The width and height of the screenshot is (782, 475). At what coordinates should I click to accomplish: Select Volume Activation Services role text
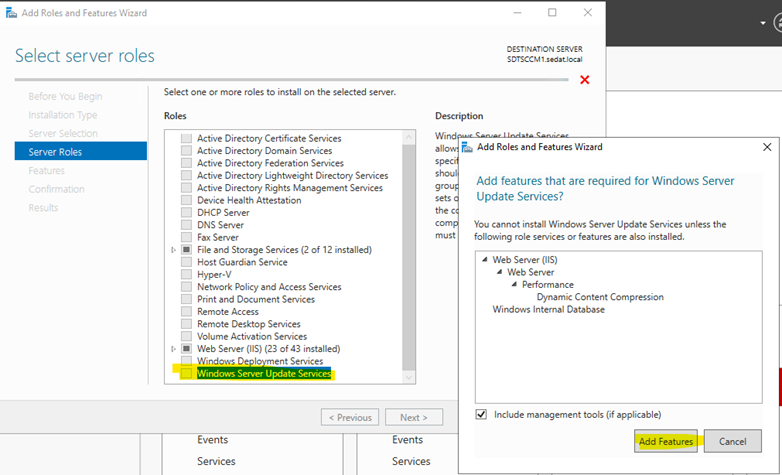tap(252, 336)
